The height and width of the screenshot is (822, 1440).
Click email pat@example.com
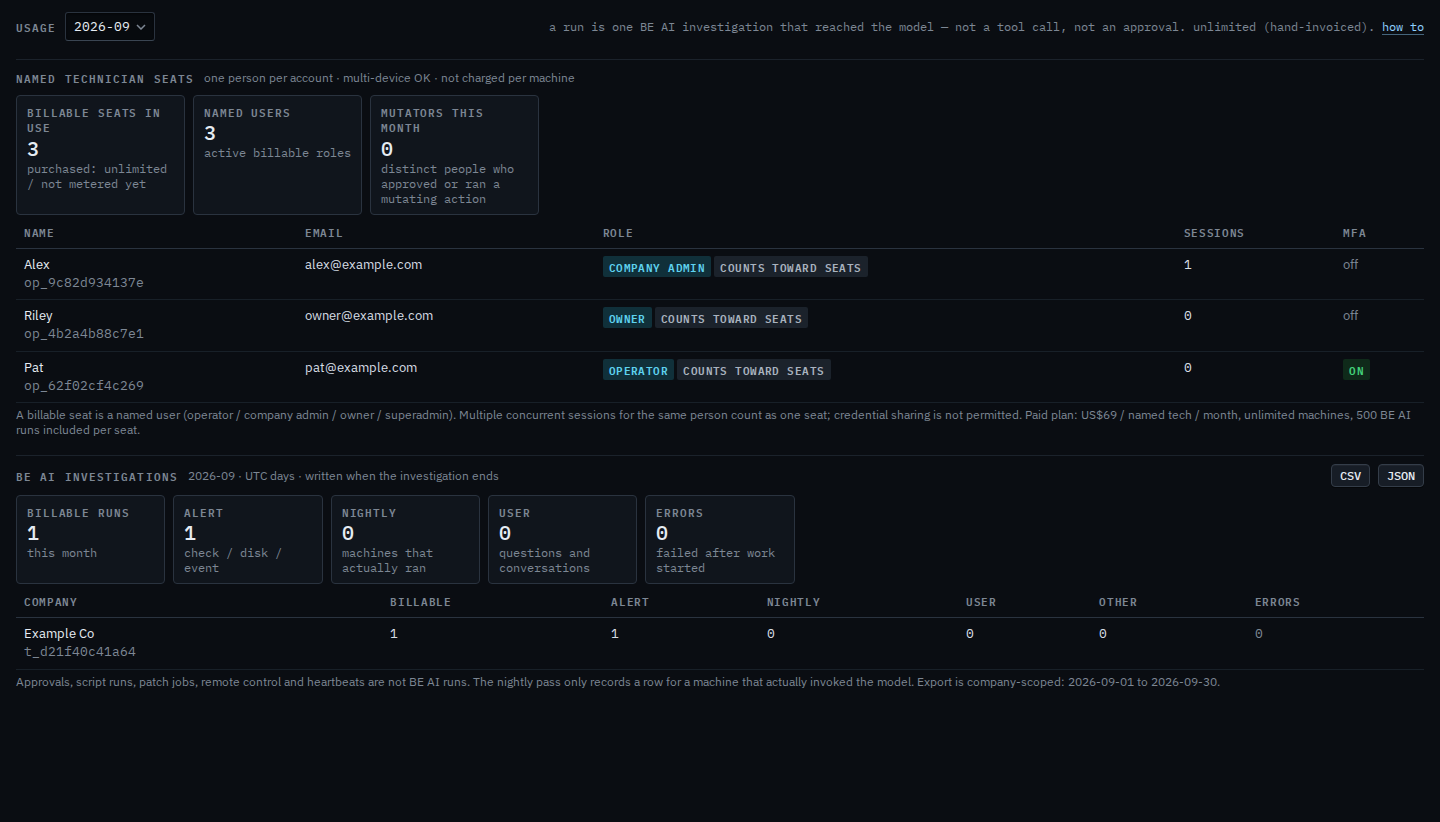pyautogui.click(x=361, y=368)
